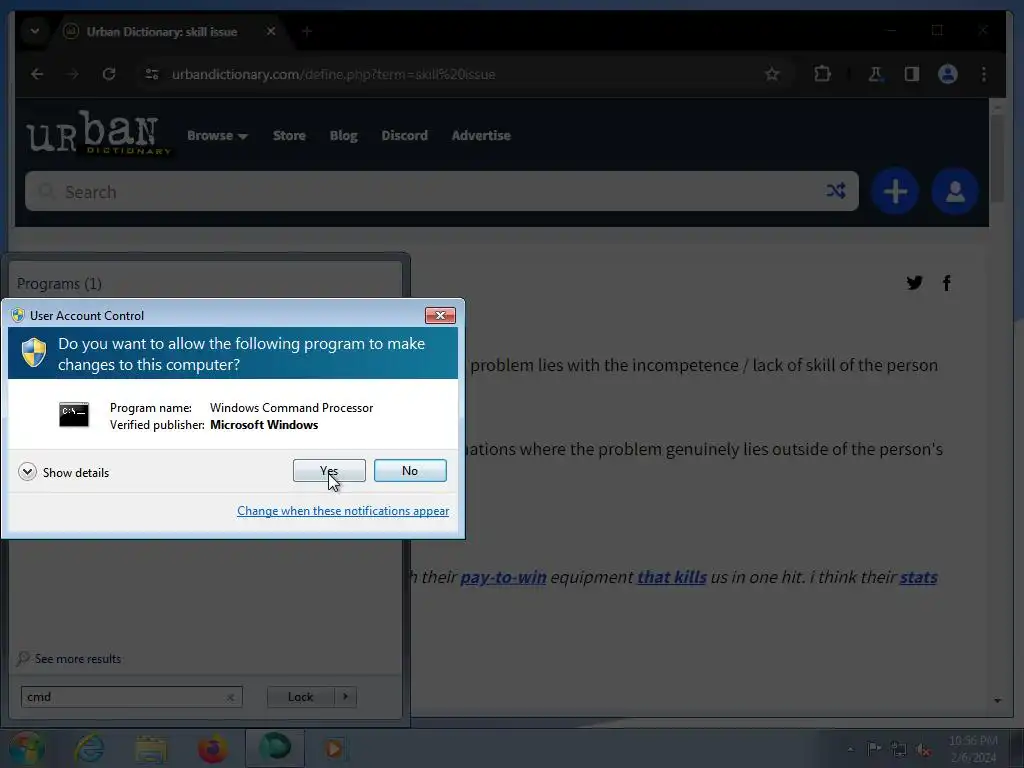
Task: Expand Show details chevron in UAC dialog
Action: pyautogui.click(x=27, y=472)
